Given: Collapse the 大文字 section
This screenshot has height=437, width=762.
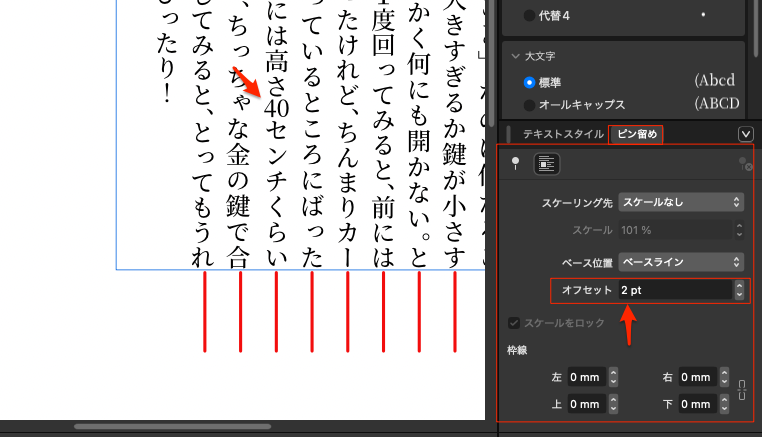Looking at the screenshot, I should (516, 57).
